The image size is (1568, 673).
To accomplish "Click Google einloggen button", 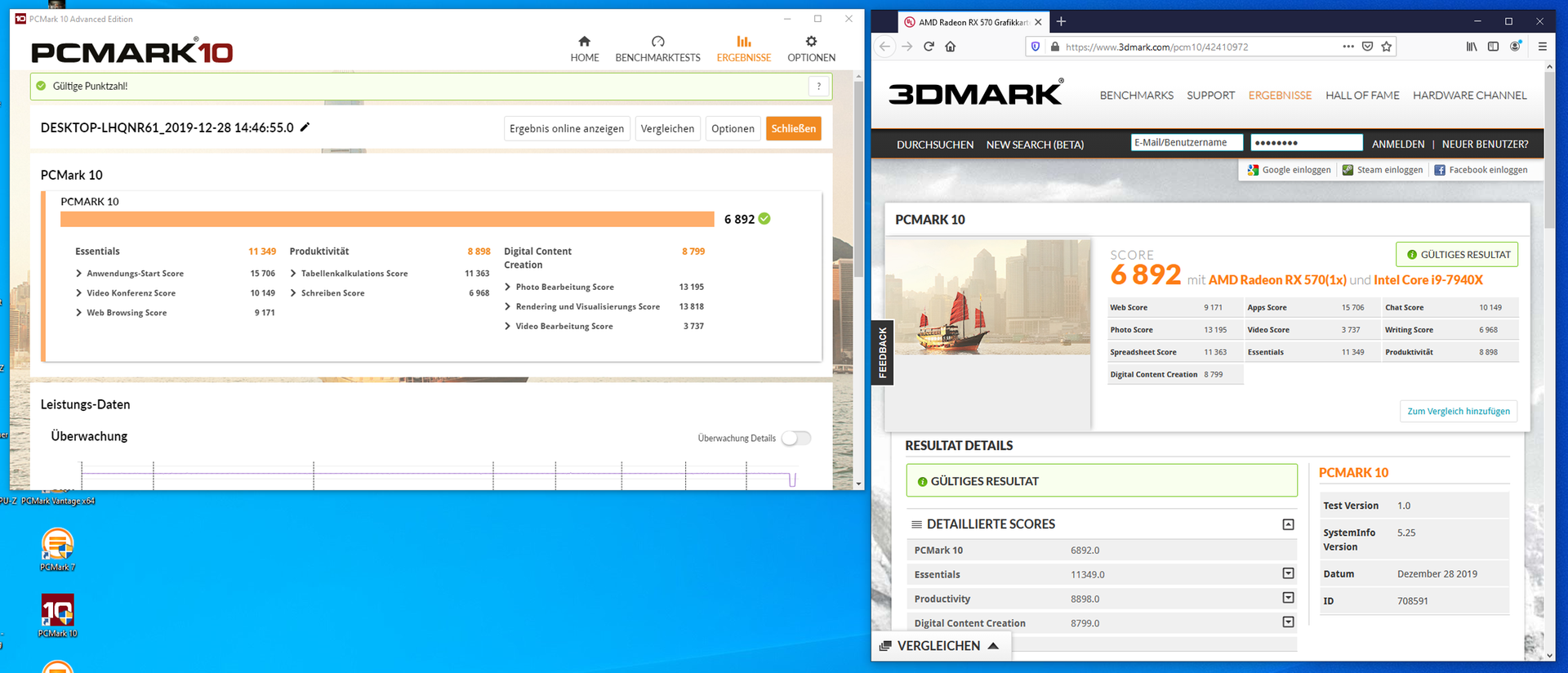I will pyautogui.click(x=1289, y=170).
